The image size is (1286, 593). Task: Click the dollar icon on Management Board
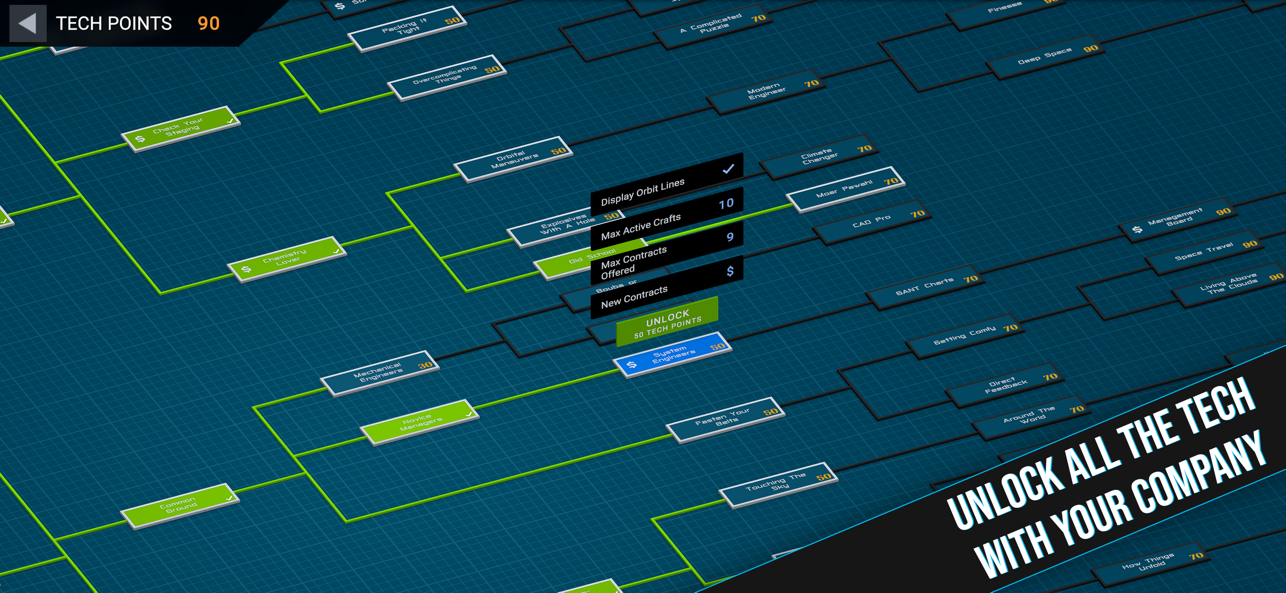tap(1137, 230)
